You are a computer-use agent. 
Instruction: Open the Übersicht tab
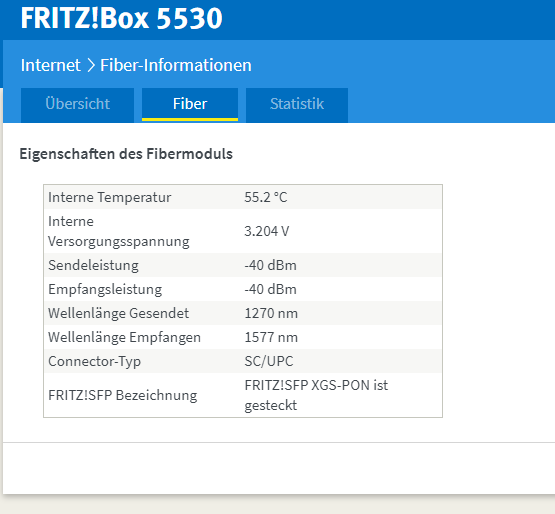[x=77, y=104]
